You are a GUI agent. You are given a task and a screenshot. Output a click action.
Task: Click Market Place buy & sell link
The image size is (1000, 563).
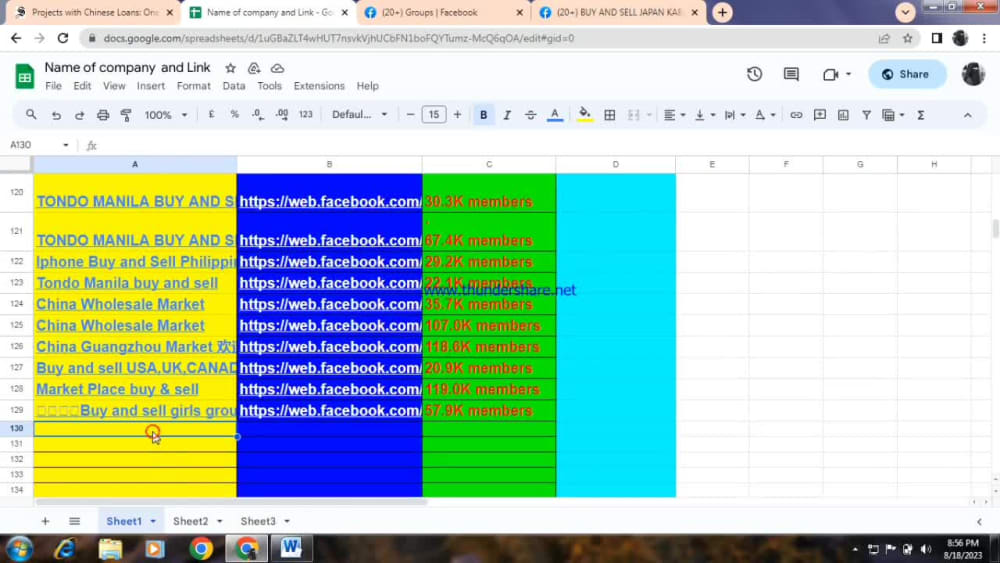click(x=117, y=390)
